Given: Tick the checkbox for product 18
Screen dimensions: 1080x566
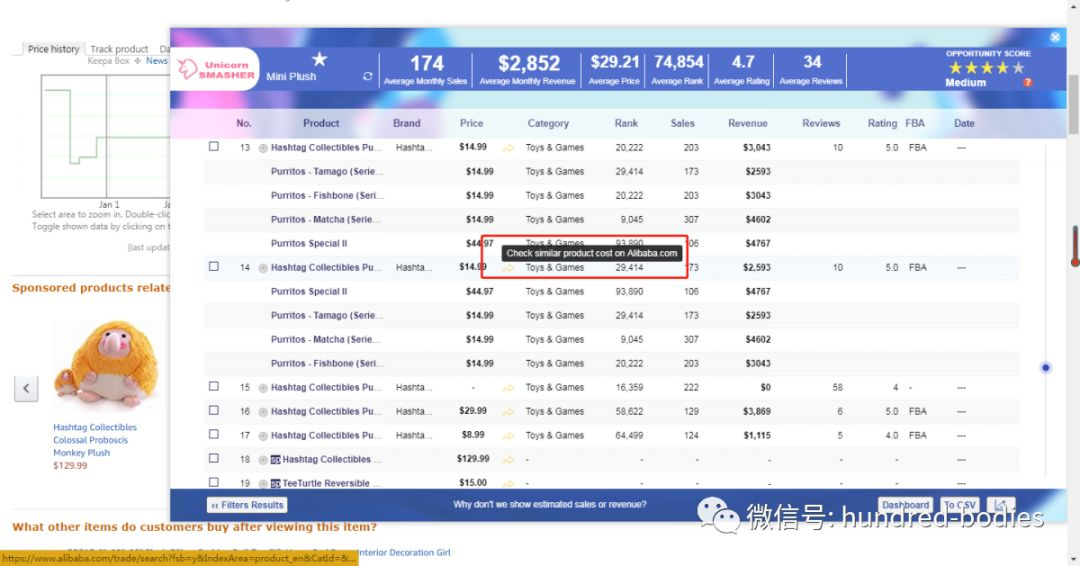Looking at the screenshot, I should (x=214, y=459).
